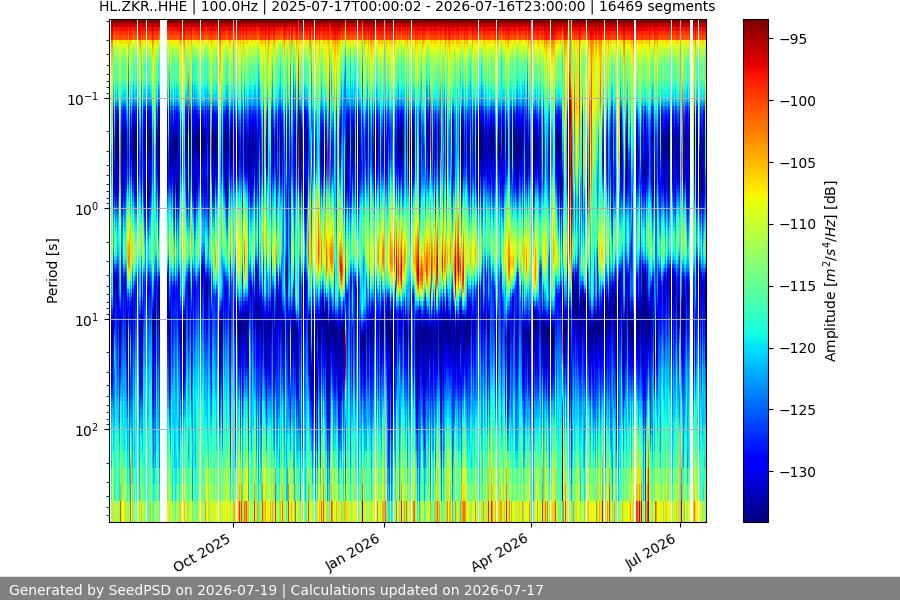Click the -95 colorbar tick label
900x600 pixels.
(x=793, y=39)
